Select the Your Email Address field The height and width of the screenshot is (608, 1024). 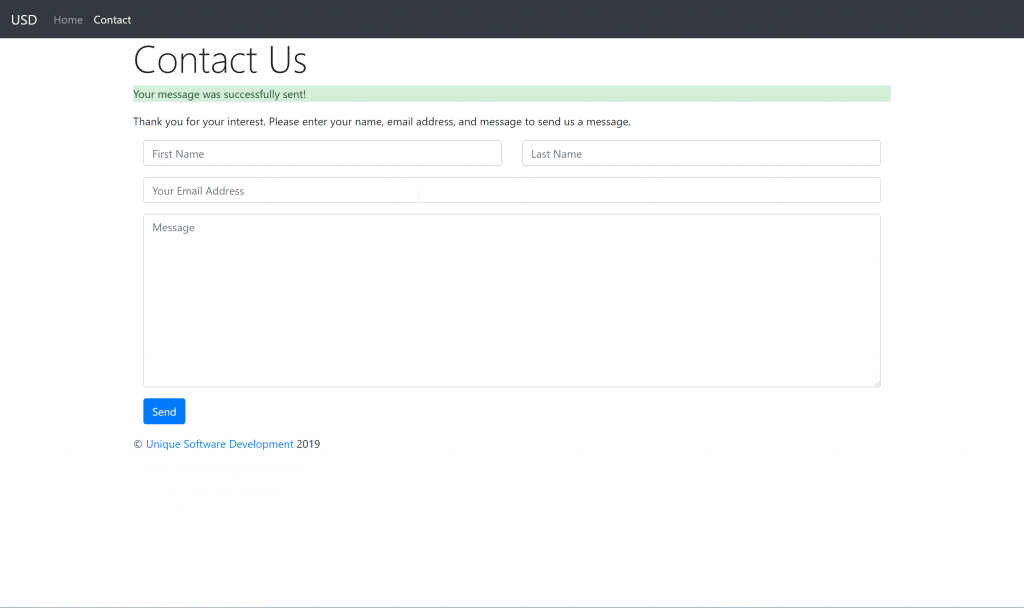click(x=512, y=189)
